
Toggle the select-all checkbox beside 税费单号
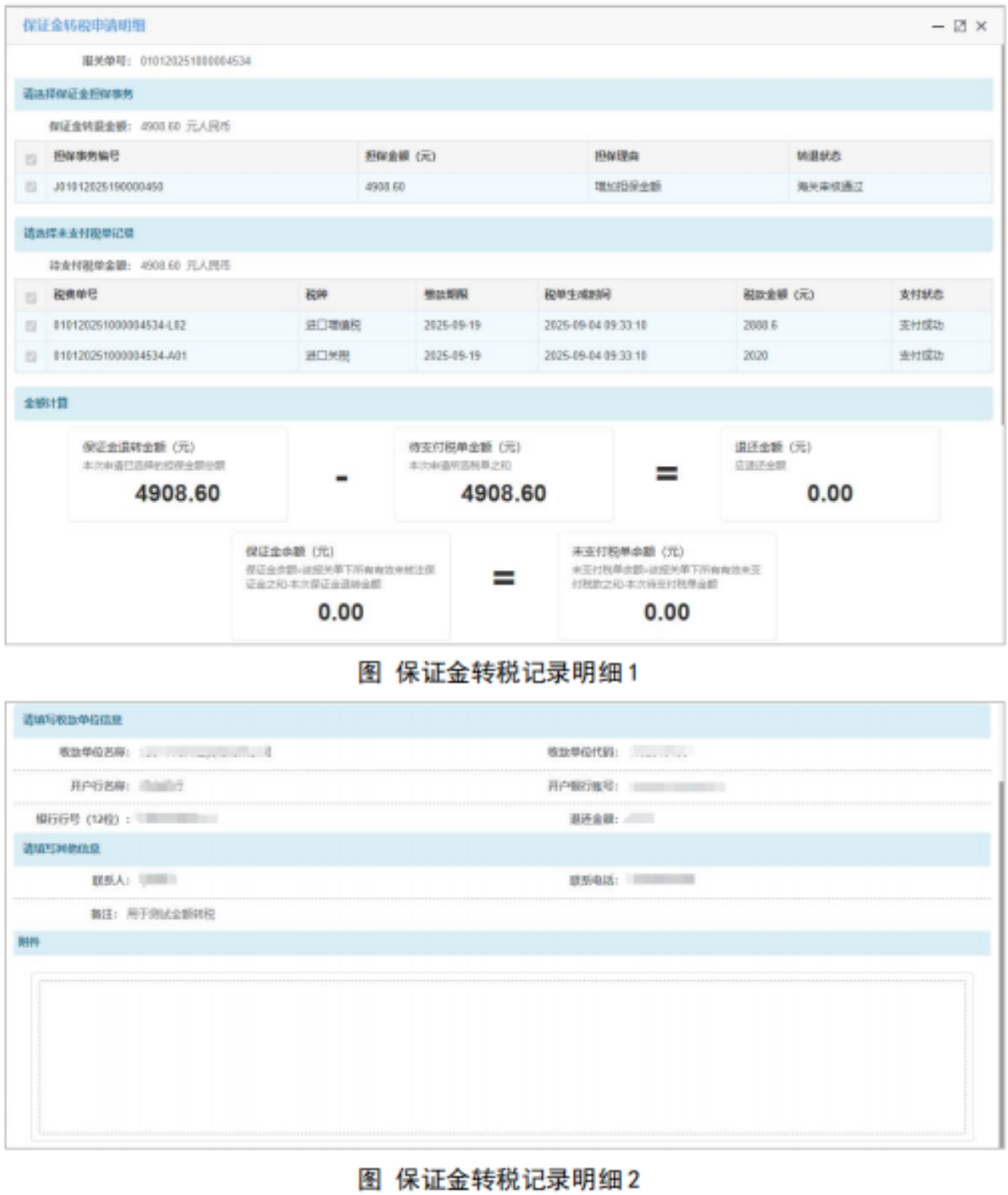point(31,298)
